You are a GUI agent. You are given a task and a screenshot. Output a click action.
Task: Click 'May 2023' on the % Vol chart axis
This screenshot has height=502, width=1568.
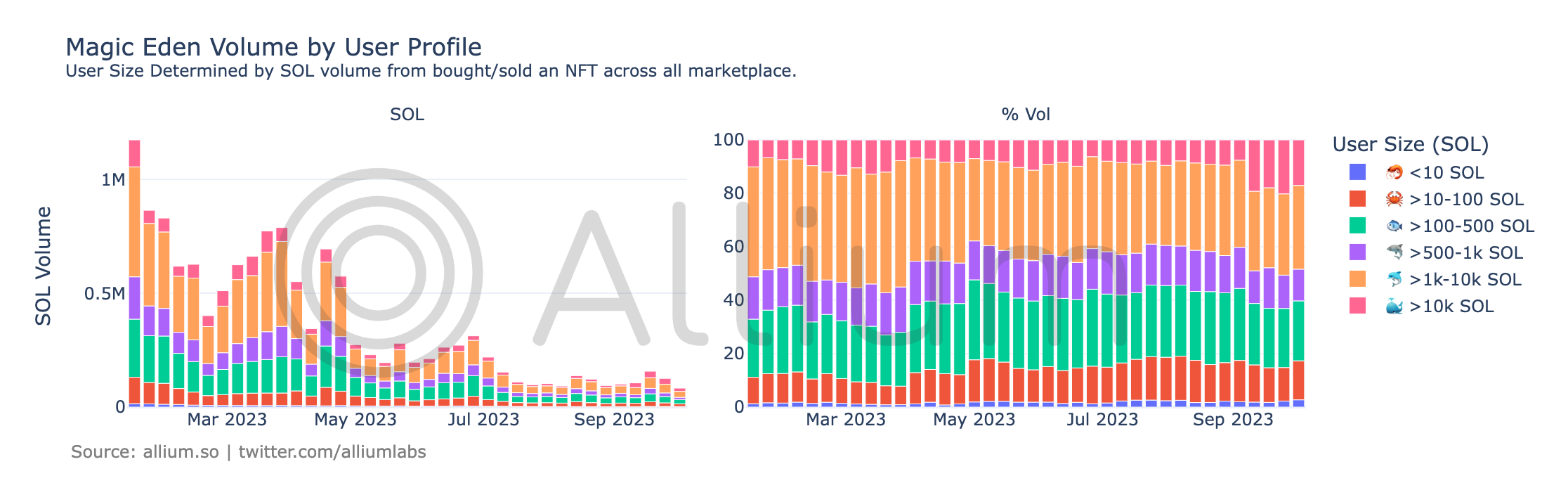pos(974,420)
